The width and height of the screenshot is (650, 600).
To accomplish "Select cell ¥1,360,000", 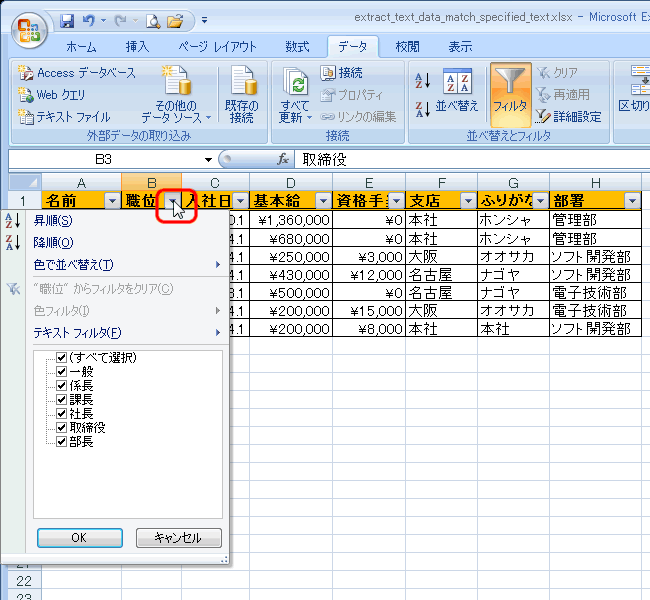I will point(291,220).
